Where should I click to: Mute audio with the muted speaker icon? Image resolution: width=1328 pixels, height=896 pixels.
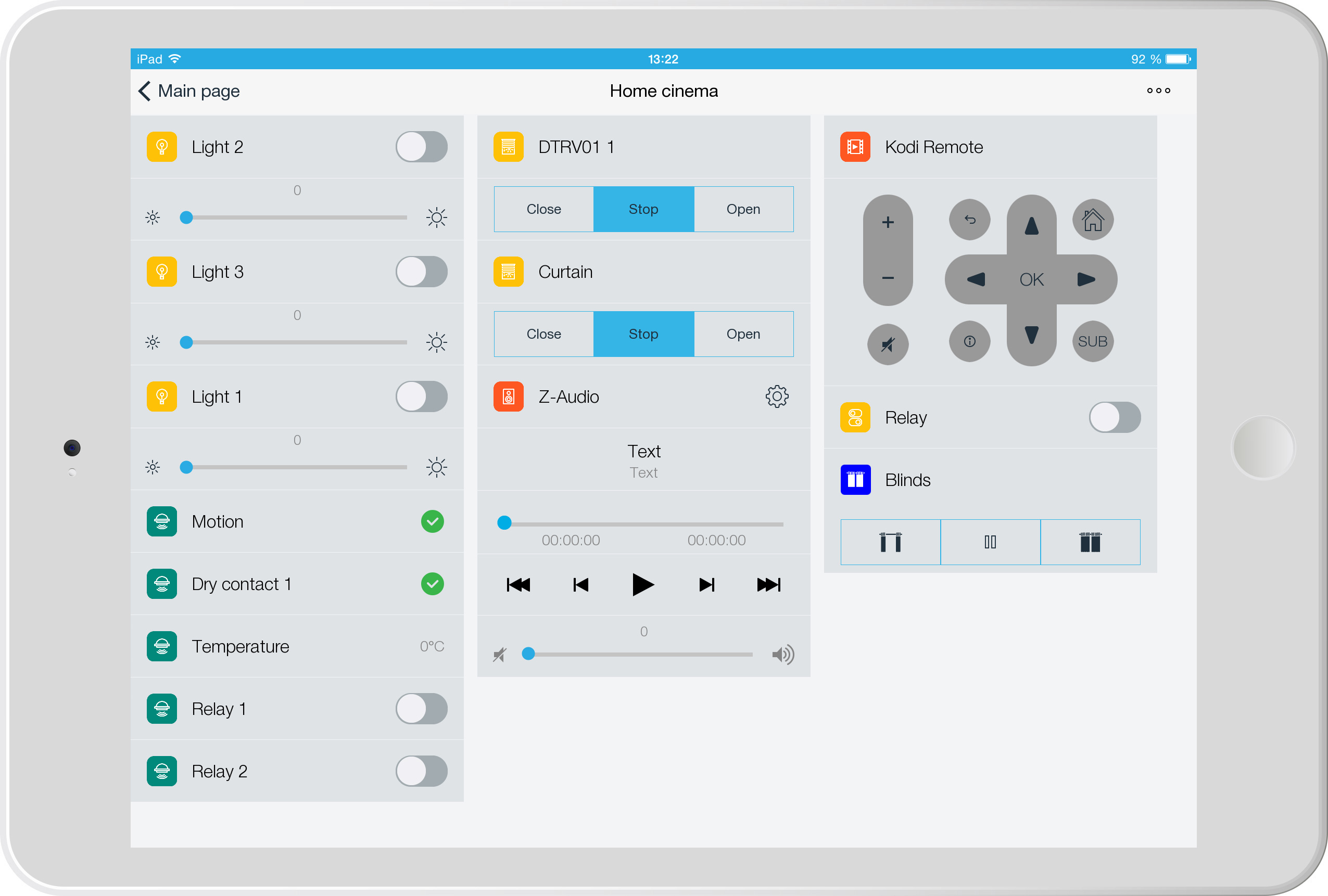(499, 655)
